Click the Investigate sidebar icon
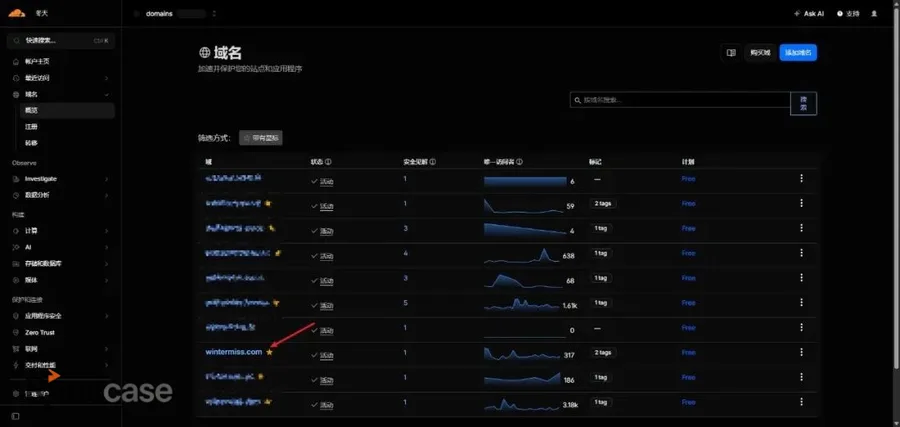Viewport: 900px width, 427px height. tap(16, 179)
